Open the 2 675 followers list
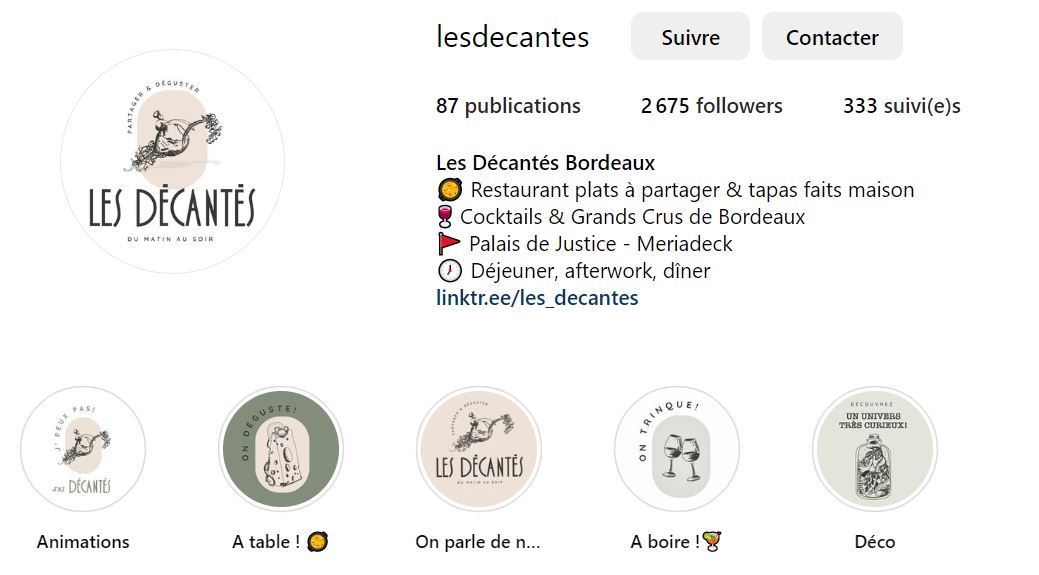The height and width of the screenshot is (575, 1039). [712, 106]
